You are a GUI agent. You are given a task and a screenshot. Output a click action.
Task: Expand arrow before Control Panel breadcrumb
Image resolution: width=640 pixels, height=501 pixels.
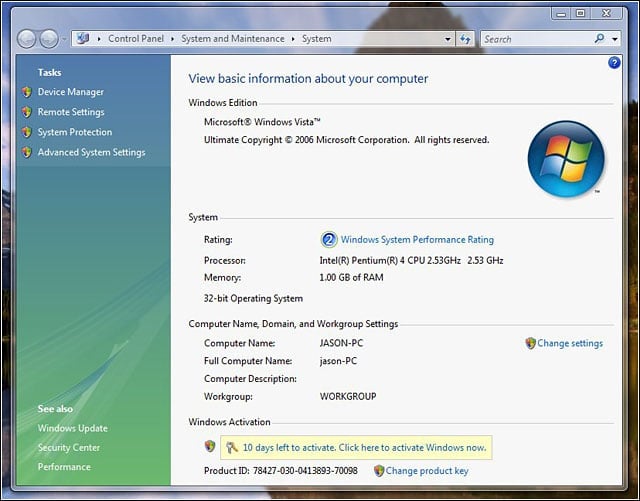point(99,39)
